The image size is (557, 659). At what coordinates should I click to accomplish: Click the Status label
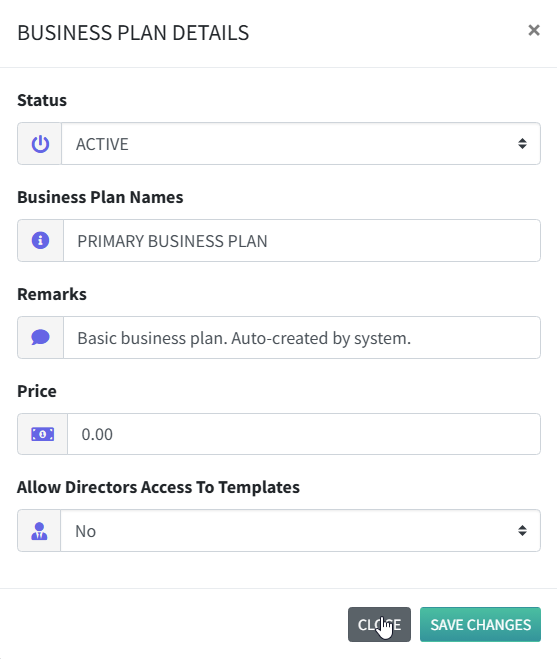[42, 100]
